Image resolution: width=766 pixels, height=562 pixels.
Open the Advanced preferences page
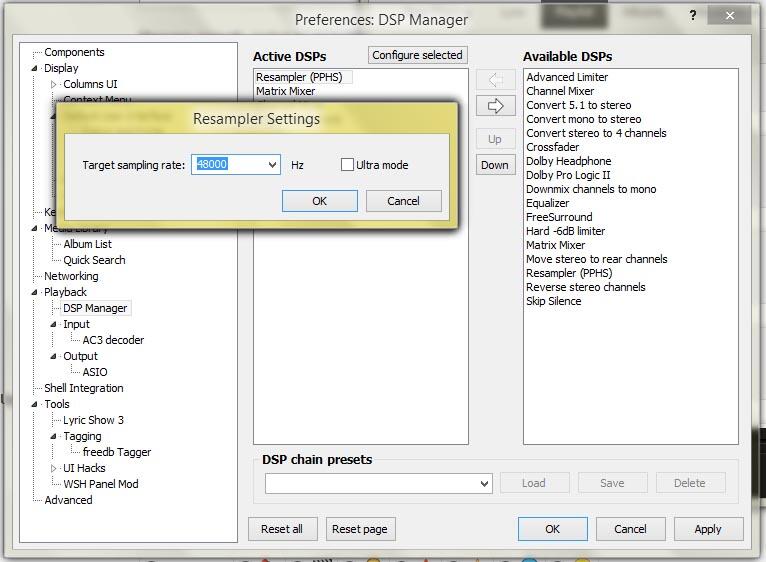(x=68, y=500)
